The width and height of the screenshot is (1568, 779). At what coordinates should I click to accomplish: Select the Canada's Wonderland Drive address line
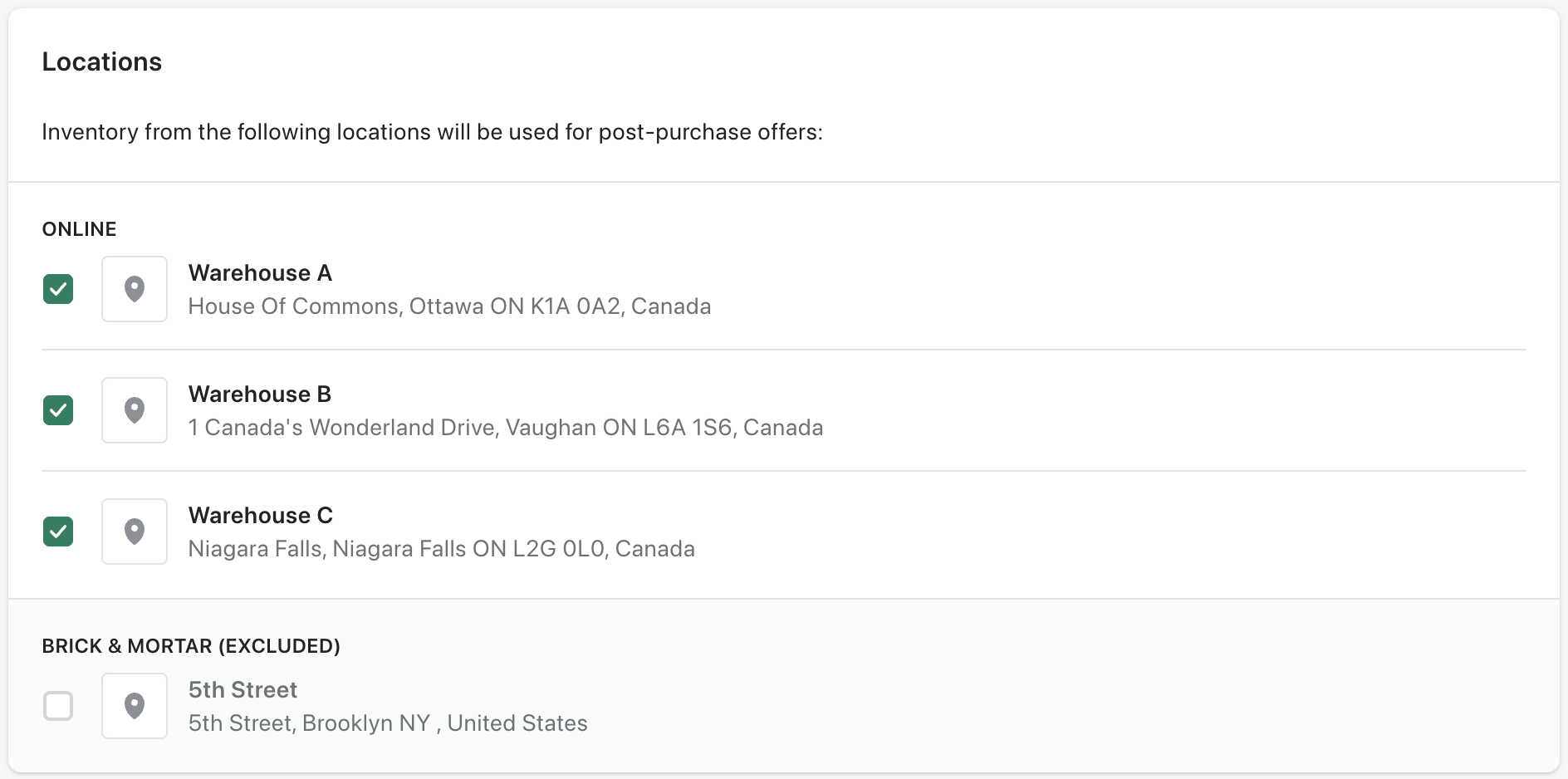pos(506,428)
